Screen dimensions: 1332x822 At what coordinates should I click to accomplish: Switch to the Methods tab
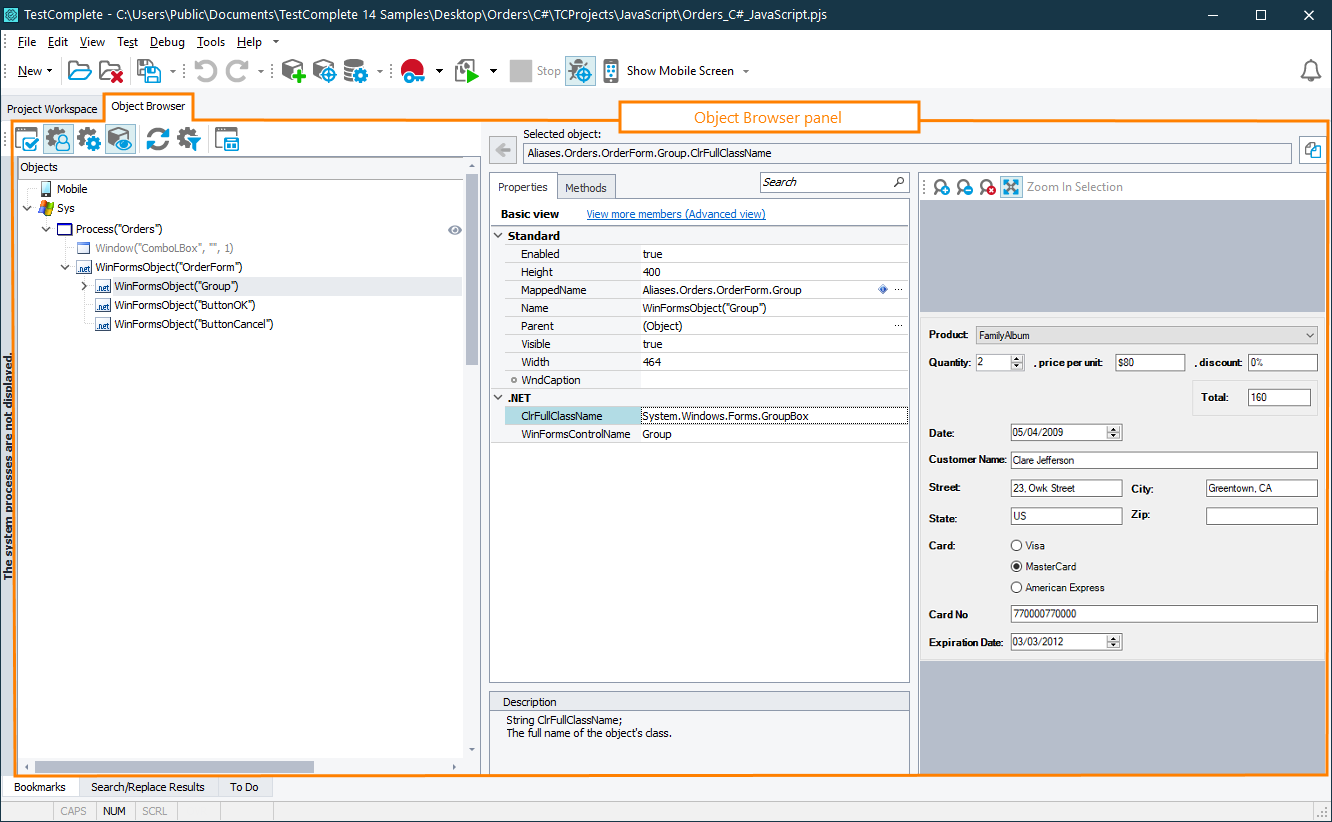(586, 187)
